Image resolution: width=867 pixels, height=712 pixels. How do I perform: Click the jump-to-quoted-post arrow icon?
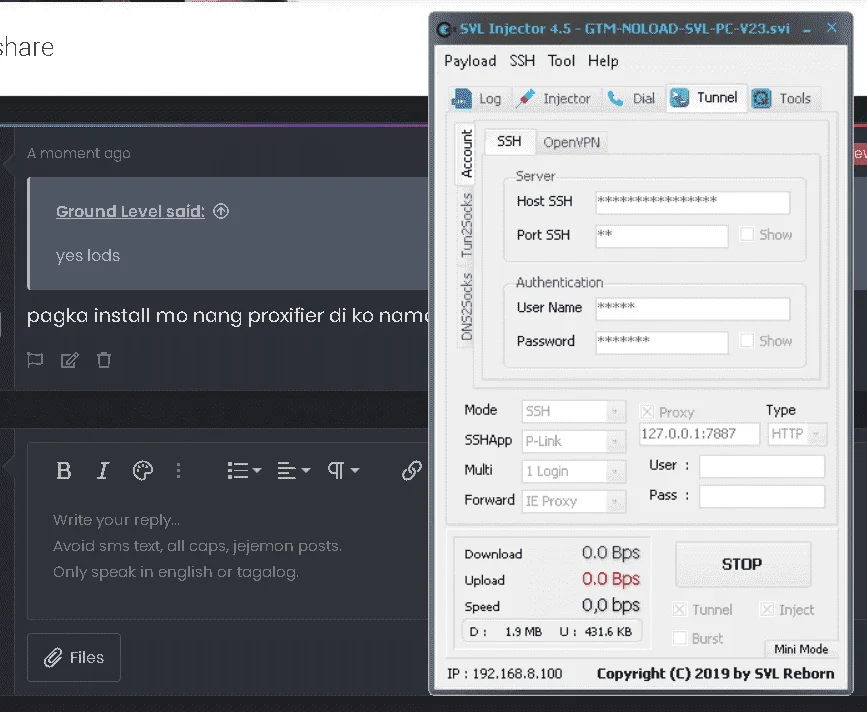[x=221, y=211]
